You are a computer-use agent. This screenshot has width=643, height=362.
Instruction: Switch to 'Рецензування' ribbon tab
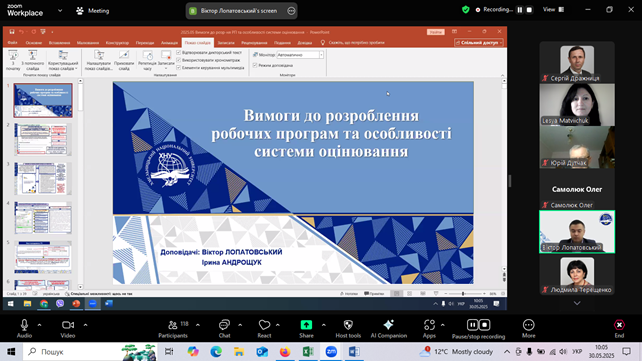[x=254, y=43]
